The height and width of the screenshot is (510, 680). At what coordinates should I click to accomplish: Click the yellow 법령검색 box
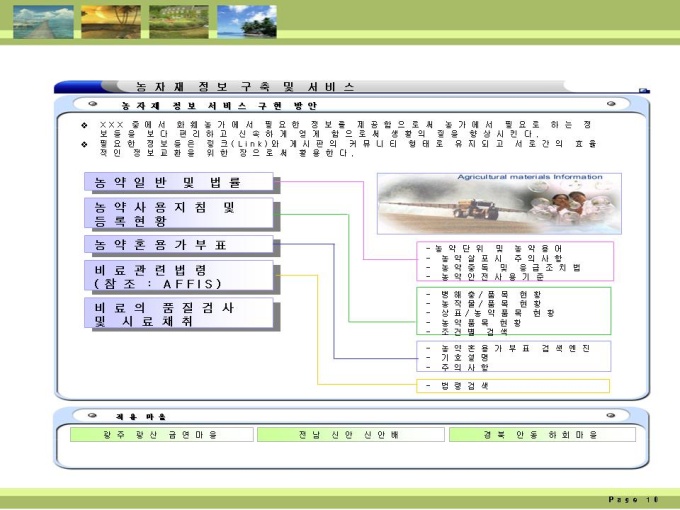[513, 386]
